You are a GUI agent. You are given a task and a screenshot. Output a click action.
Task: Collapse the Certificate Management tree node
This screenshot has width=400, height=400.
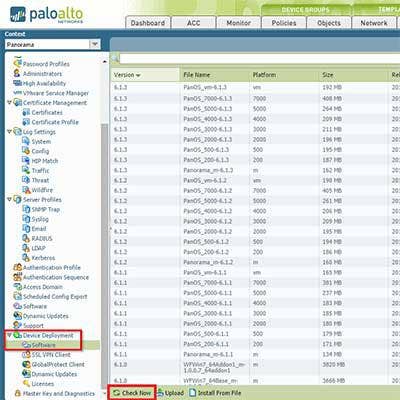tap(9, 103)
